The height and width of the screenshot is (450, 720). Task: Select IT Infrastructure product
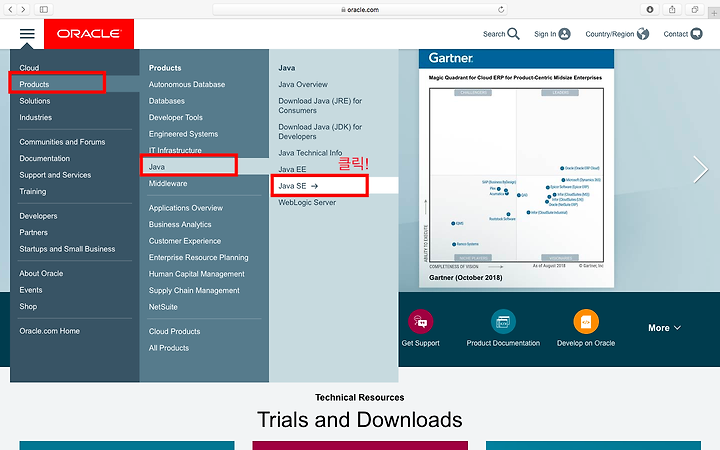pyautogui.click(x=175, y=150)
